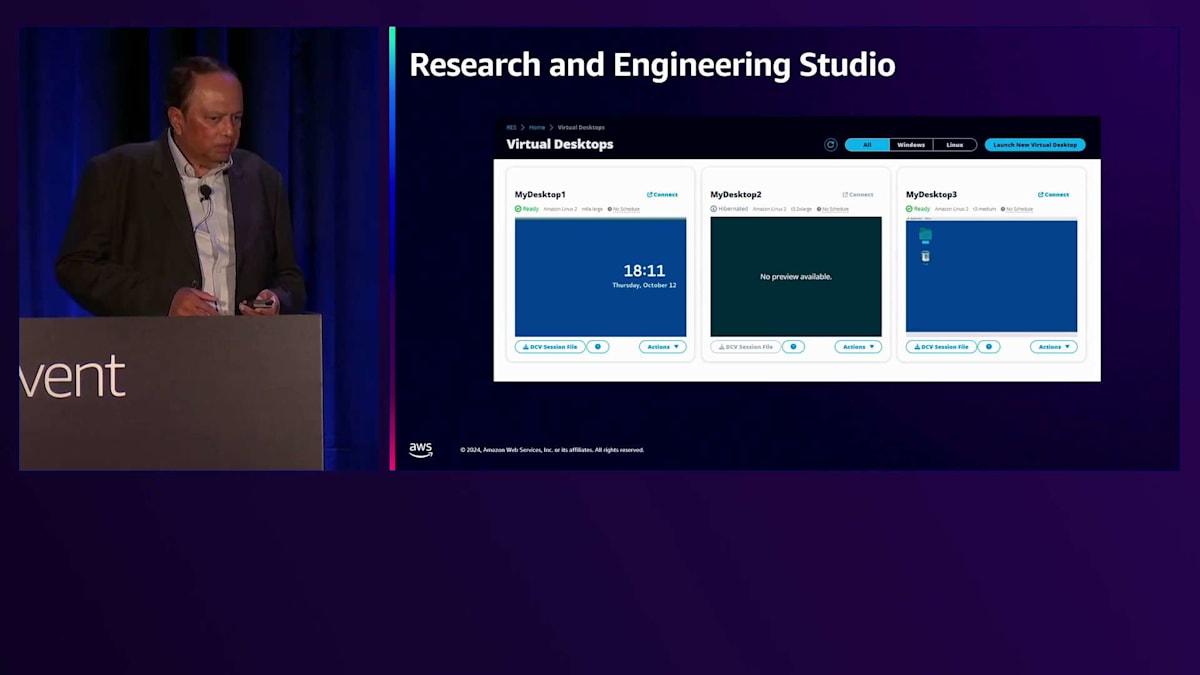Viewport: 1200px width, 675px height.
Task: Download DCV Session File for MyDesktop3
Action: point(941,347)
